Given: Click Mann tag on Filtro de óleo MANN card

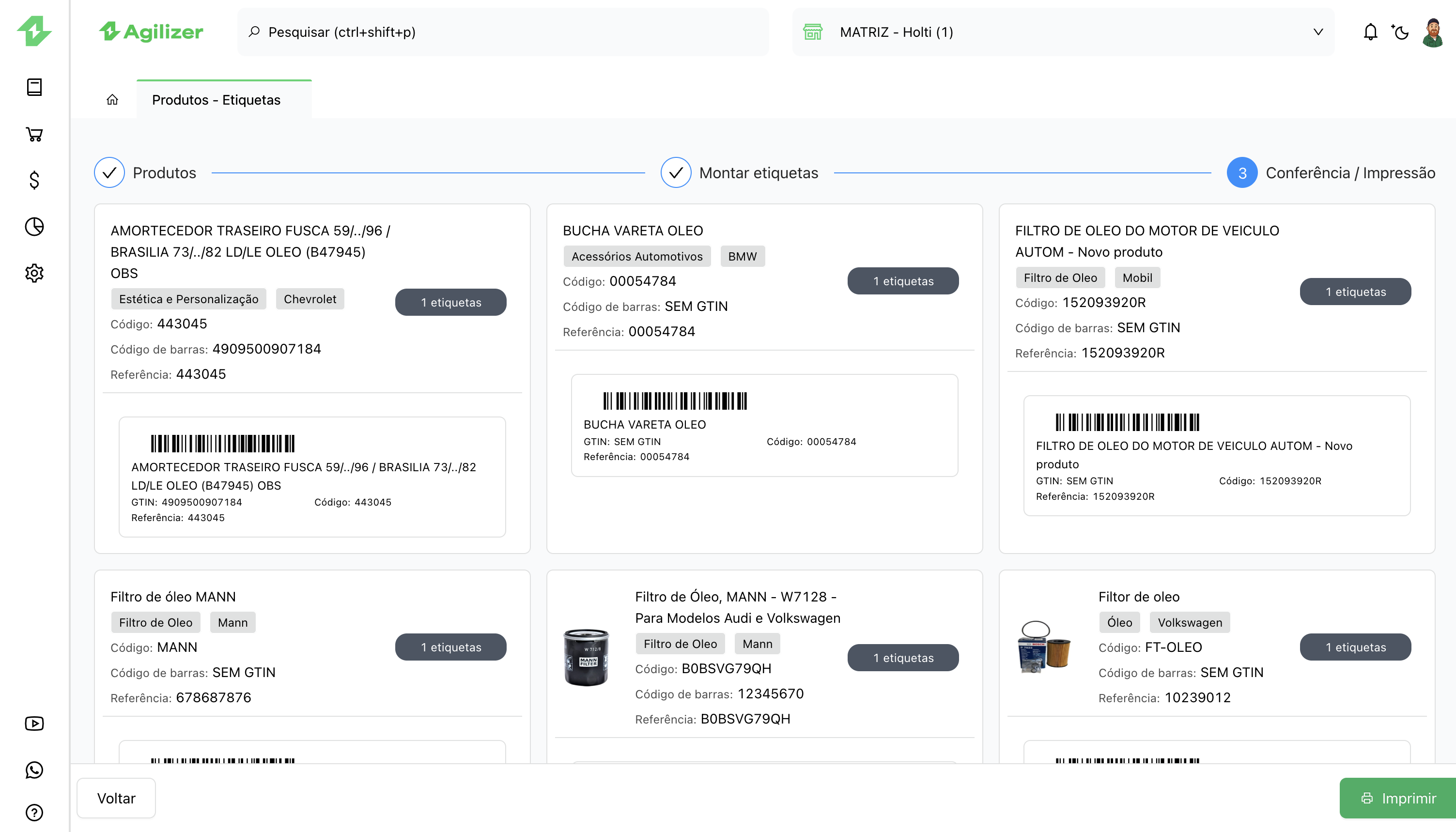Looking at the screenshot, I should [x=232, y=622].
